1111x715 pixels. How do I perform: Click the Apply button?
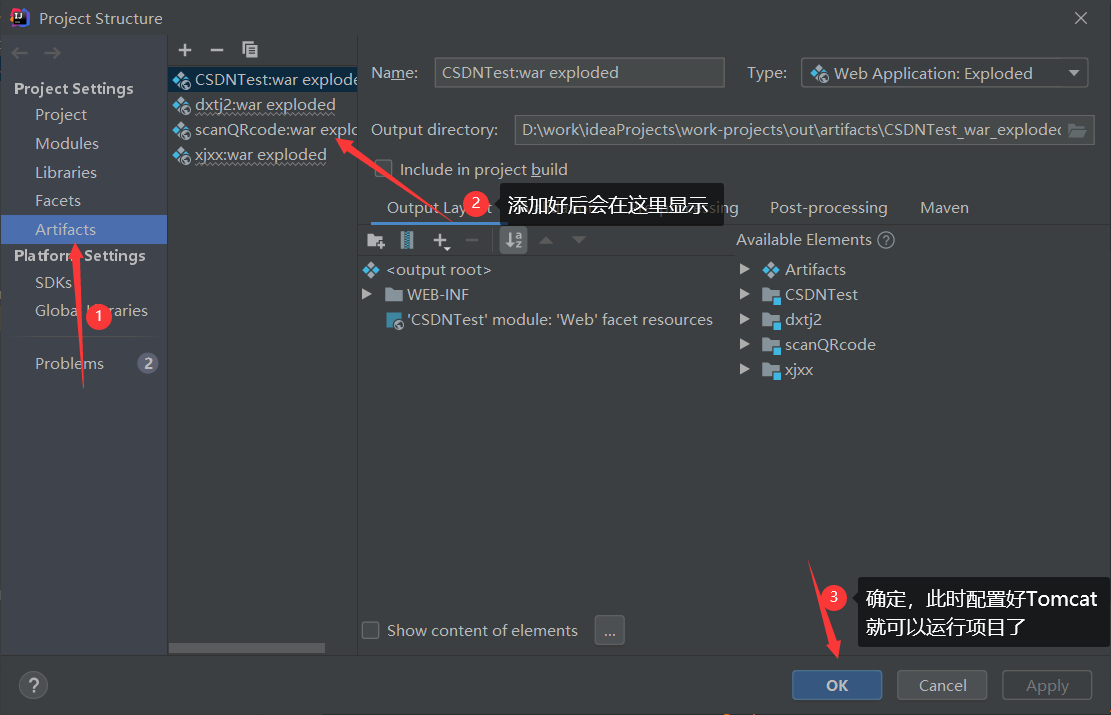[1047, 685]
